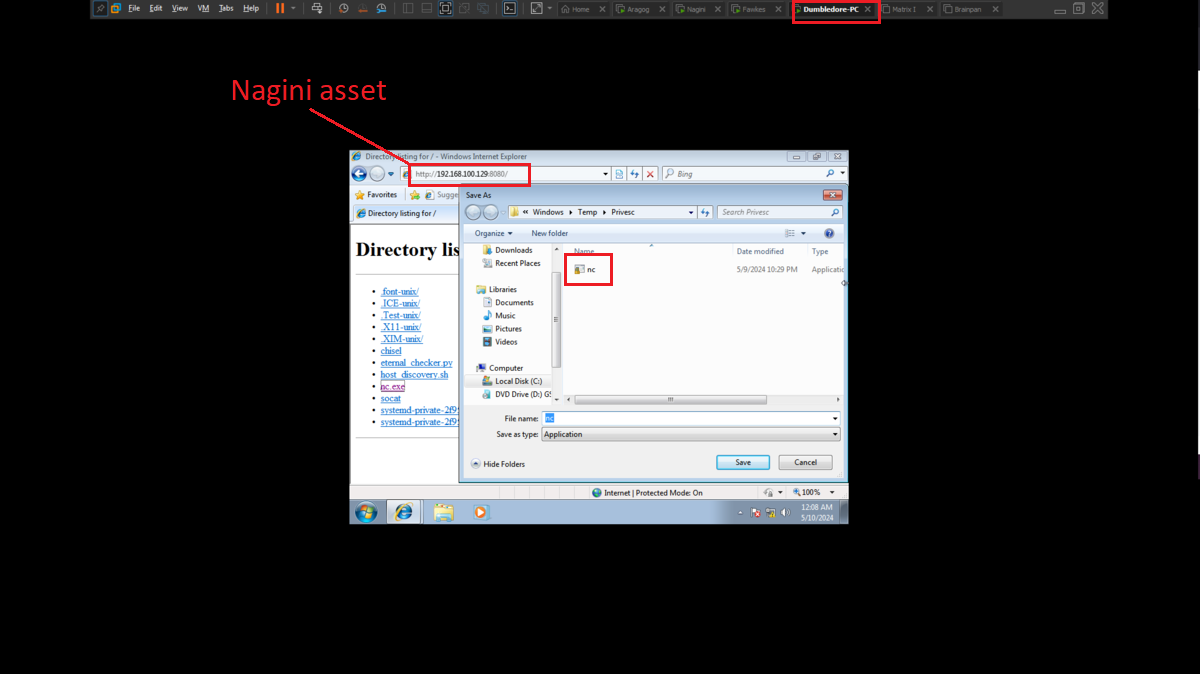
Task: Click the IE refresh icon
Action: (635, 174)
